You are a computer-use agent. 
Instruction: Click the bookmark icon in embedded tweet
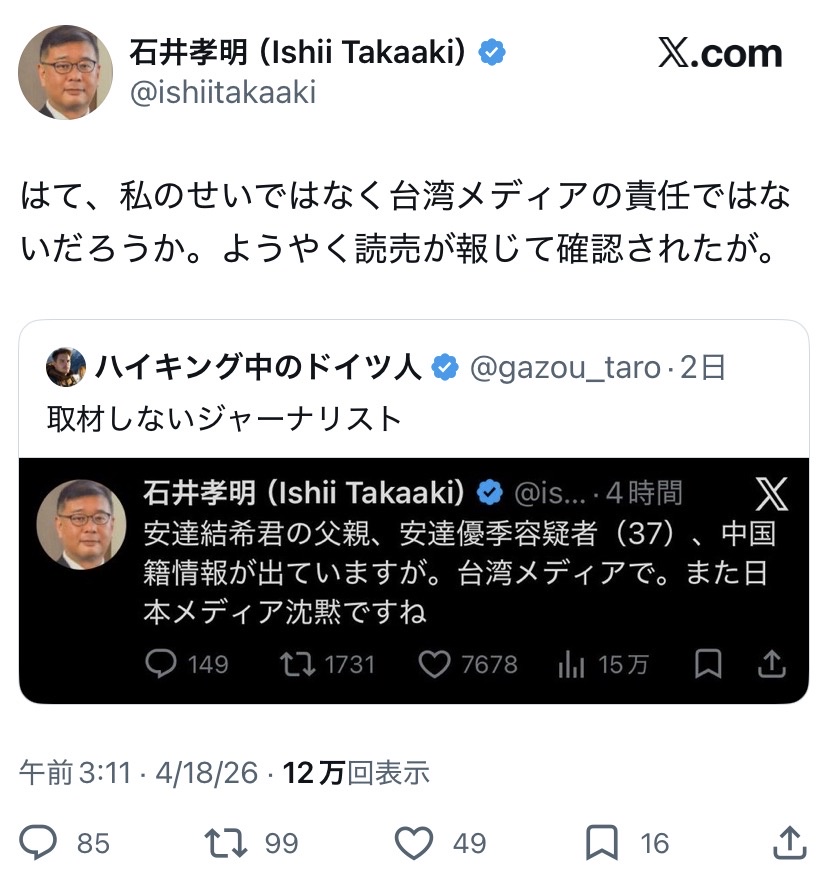click(x=708, y=664)
